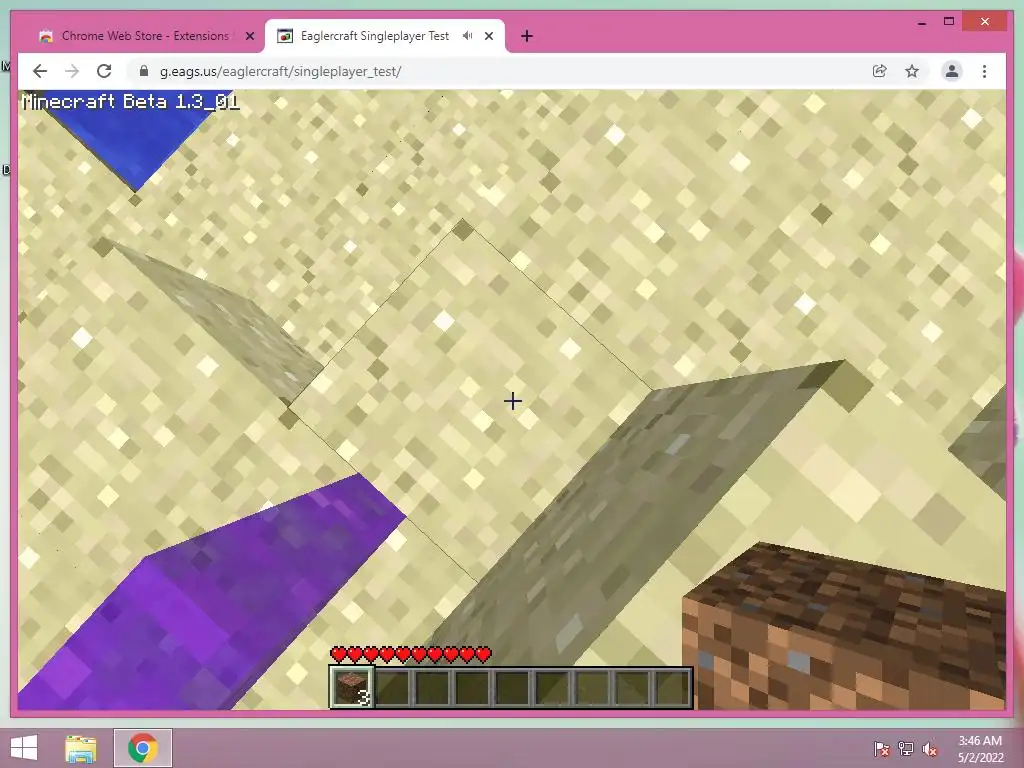Close the Eaglercraft Singleplayer Test tab
The image size is (1024, 768).
pos(488,37)
